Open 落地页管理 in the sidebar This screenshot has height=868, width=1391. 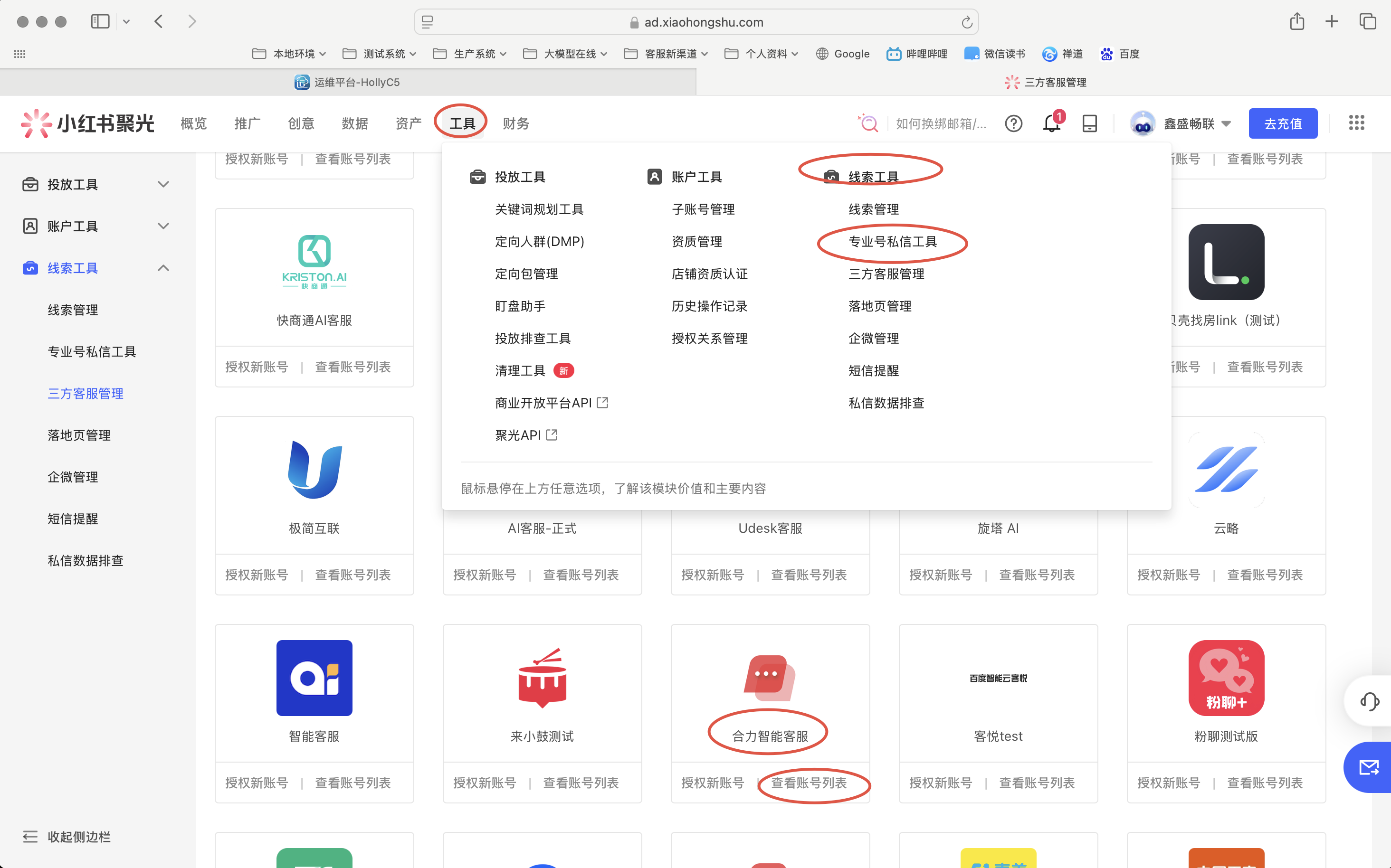click(x=79, y=435)
